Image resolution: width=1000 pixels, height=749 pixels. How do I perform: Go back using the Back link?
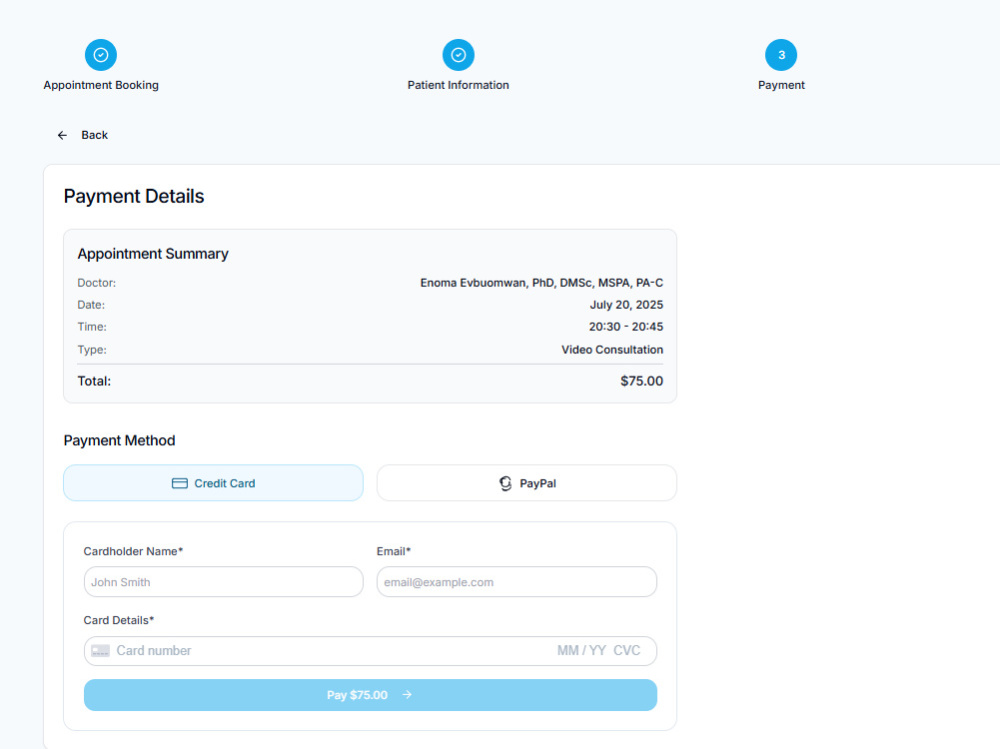94,135
